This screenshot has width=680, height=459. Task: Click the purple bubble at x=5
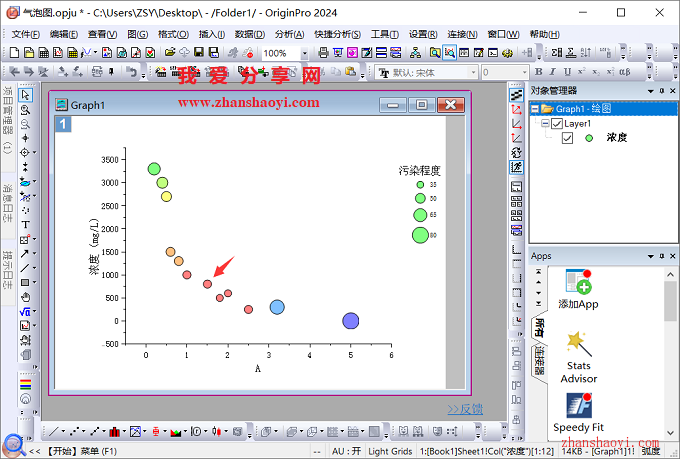(350, 321)
